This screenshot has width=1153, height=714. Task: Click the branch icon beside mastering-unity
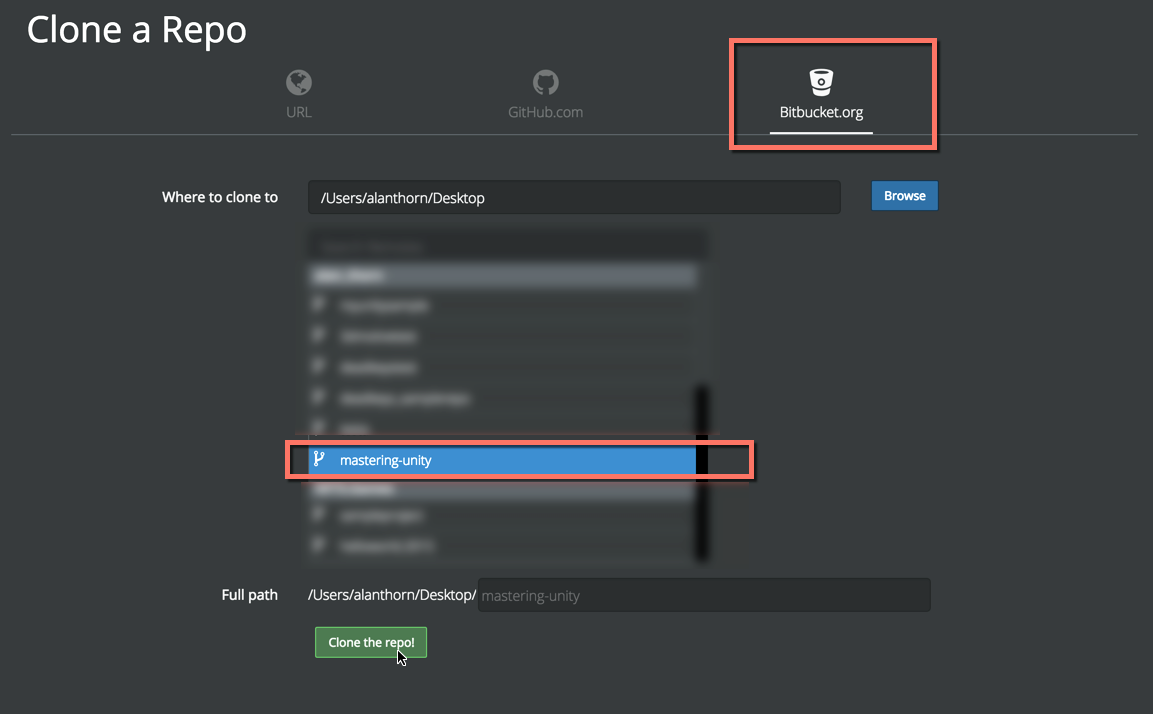319,459
